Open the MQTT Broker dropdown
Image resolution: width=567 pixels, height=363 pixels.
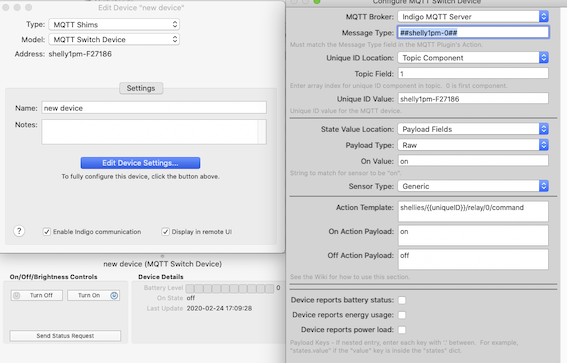pyautogui.click(x=473, y=17)
